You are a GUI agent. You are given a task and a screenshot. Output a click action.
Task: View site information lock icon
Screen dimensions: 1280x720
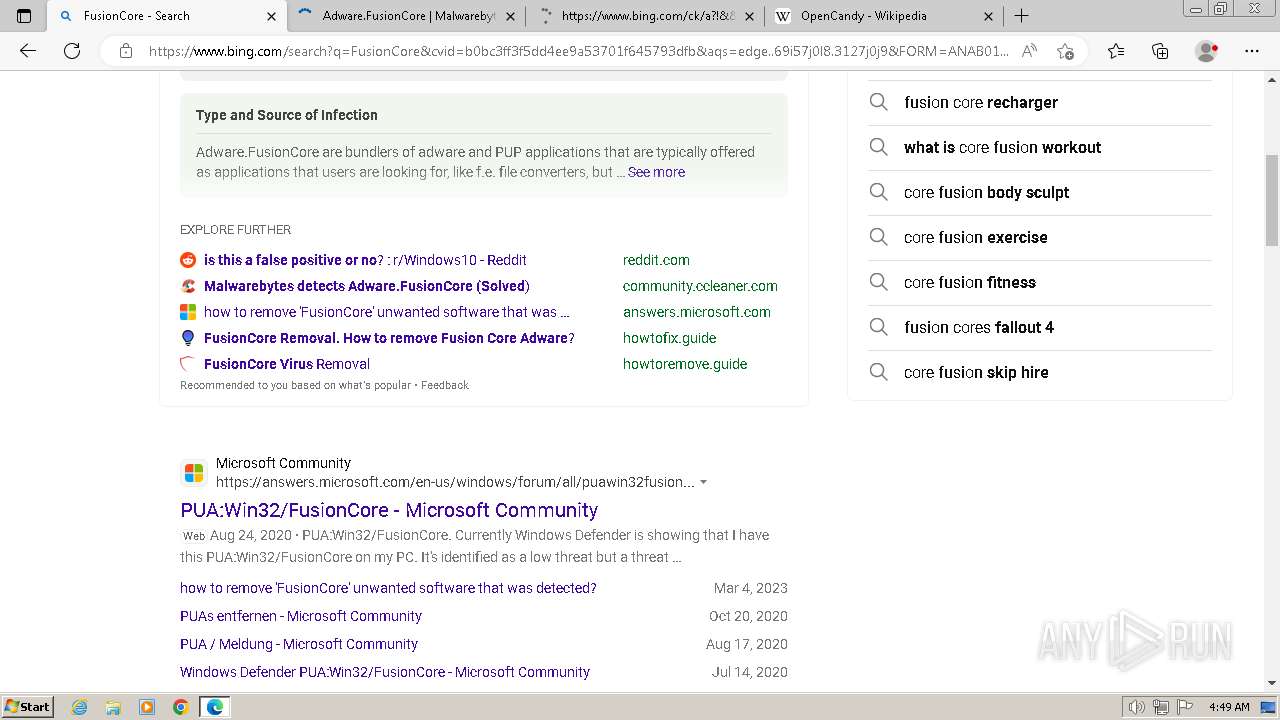[126, 51]
